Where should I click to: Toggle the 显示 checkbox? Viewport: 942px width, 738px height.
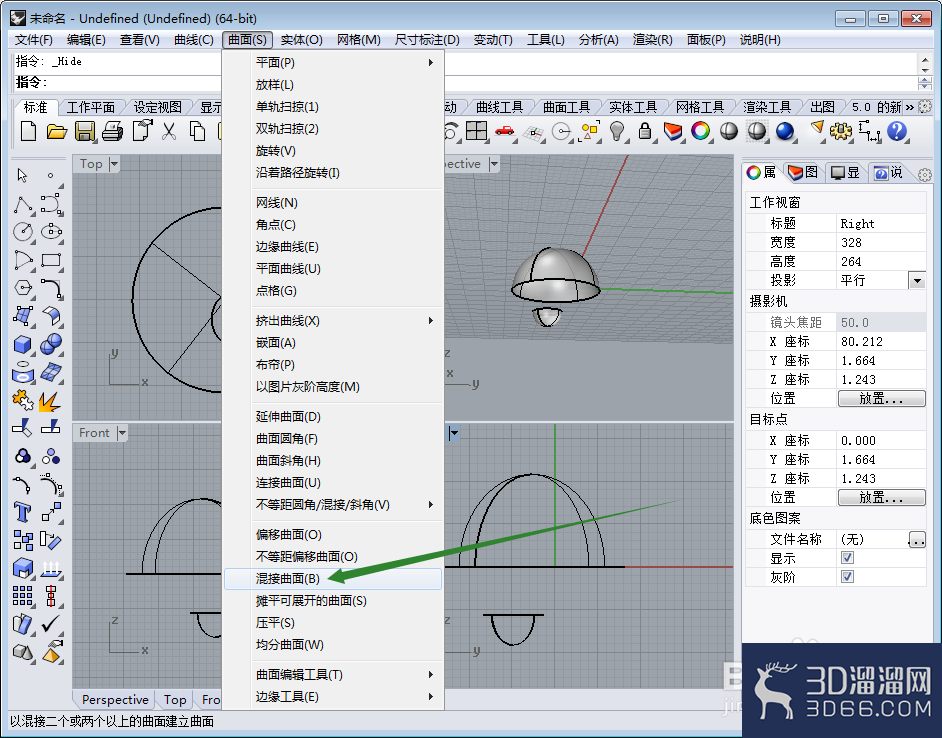point(847,558)
